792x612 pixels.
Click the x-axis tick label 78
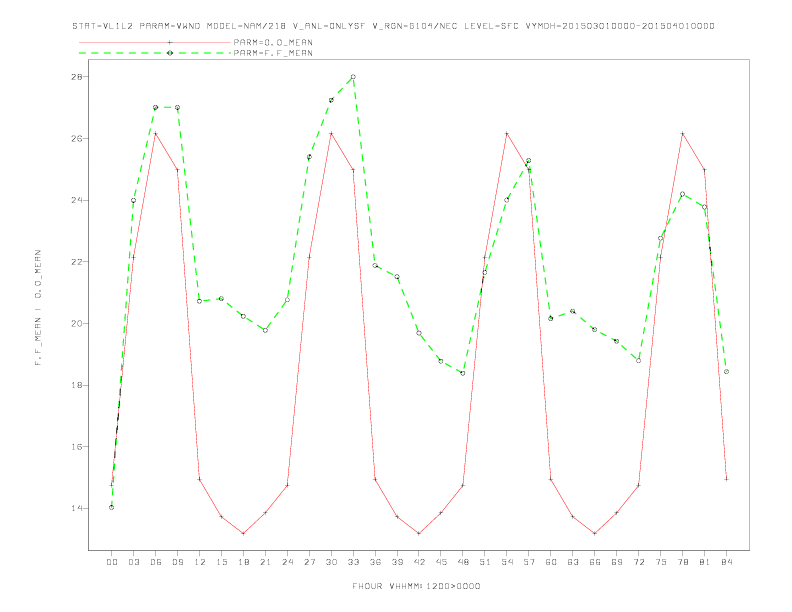[x=682, y=562]
